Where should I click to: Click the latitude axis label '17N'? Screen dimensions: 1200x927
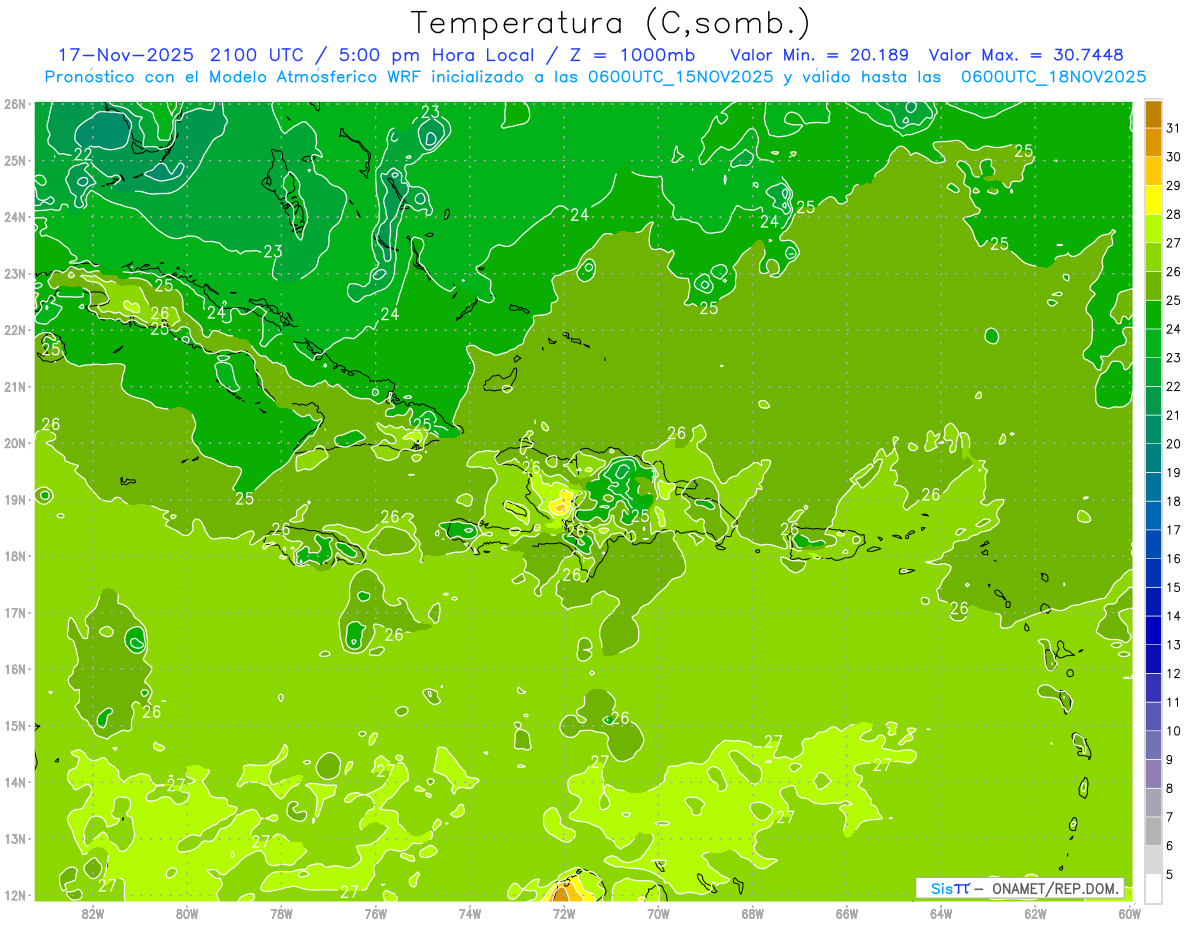pos(16,613)
